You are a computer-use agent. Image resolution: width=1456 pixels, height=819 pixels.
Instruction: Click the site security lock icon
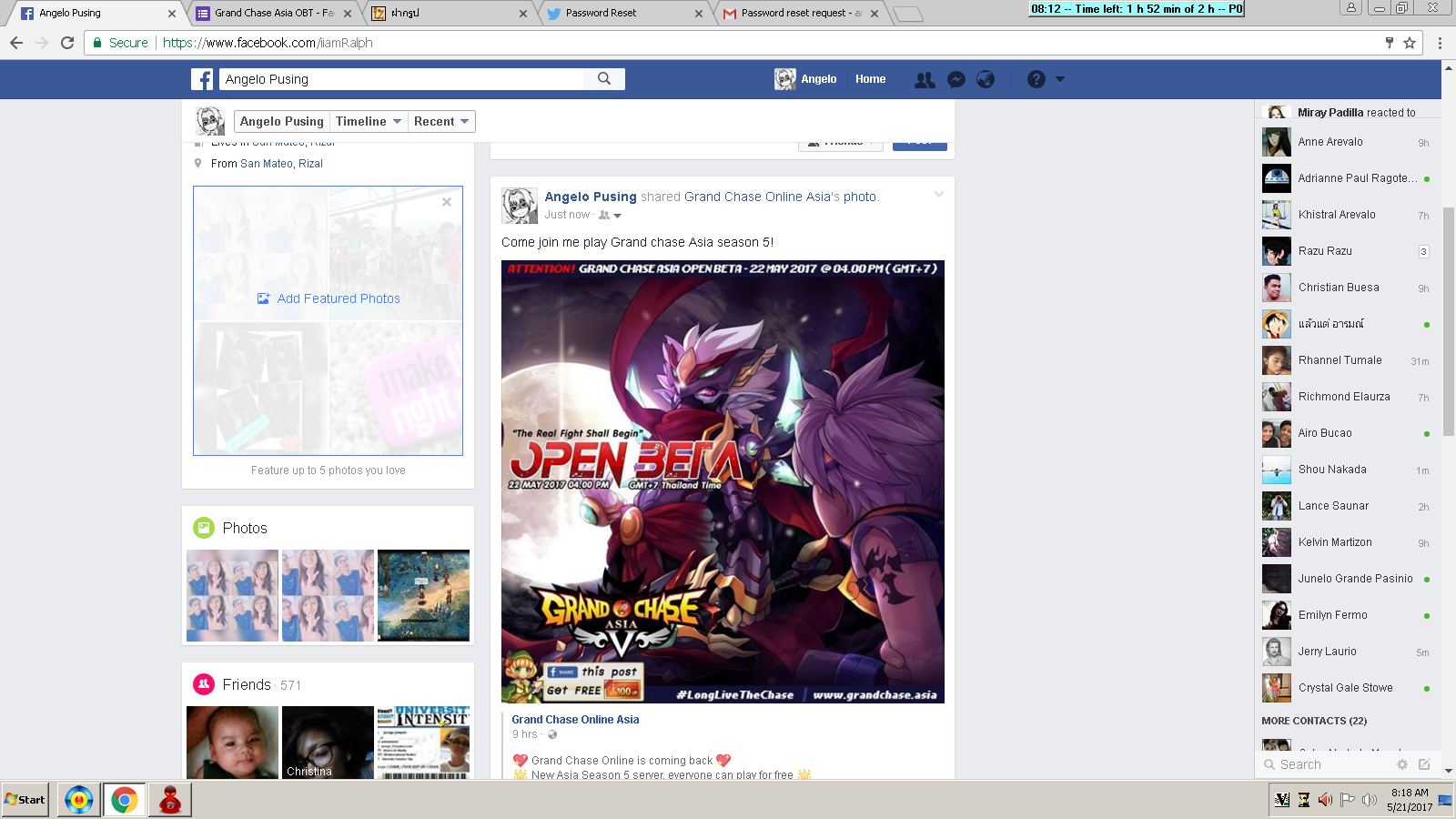[97, 43]
